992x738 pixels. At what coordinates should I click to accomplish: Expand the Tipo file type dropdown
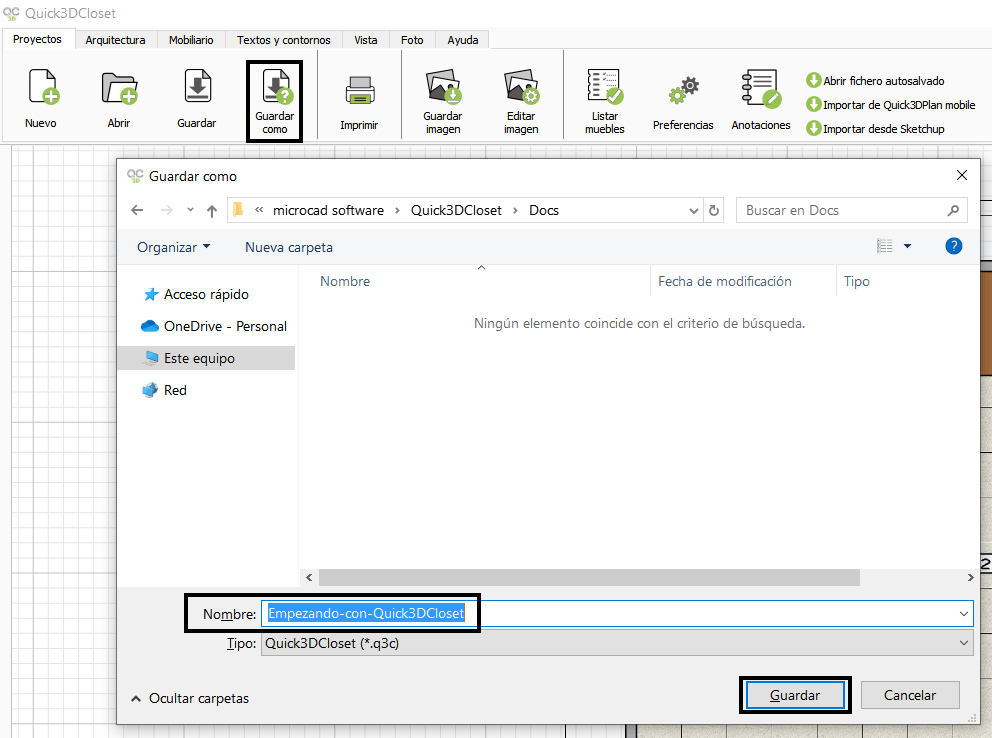[x=964, y=643]
